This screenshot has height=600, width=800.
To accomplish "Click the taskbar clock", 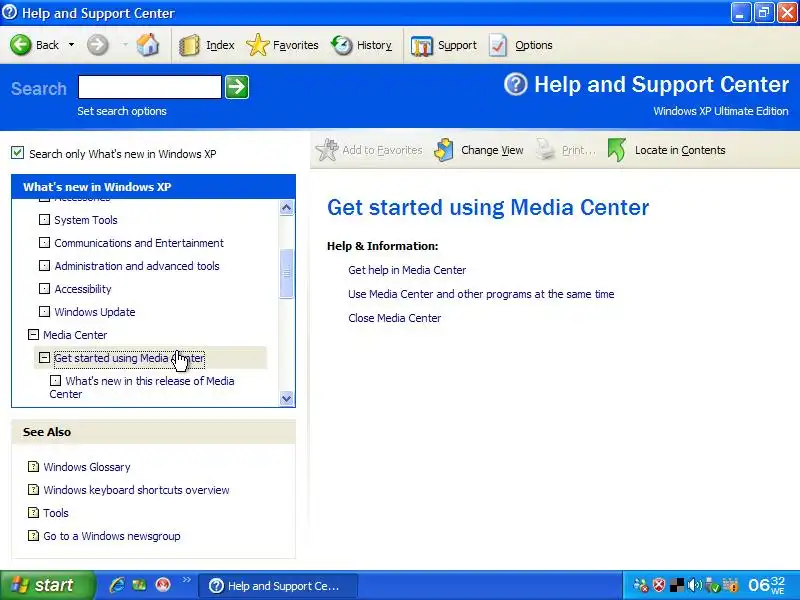I will [766, 585].
